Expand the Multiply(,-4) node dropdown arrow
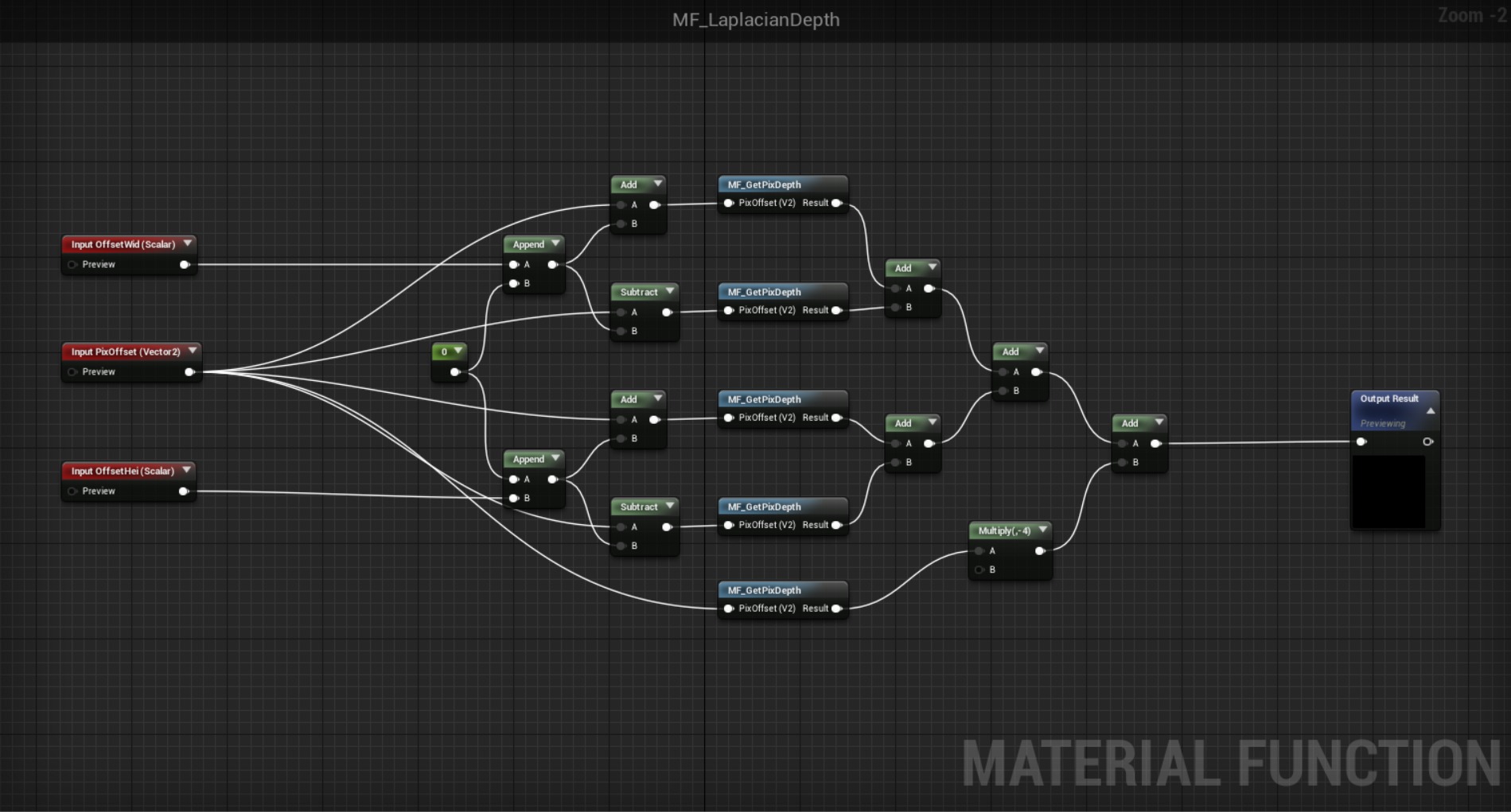 pos(1042,530)
